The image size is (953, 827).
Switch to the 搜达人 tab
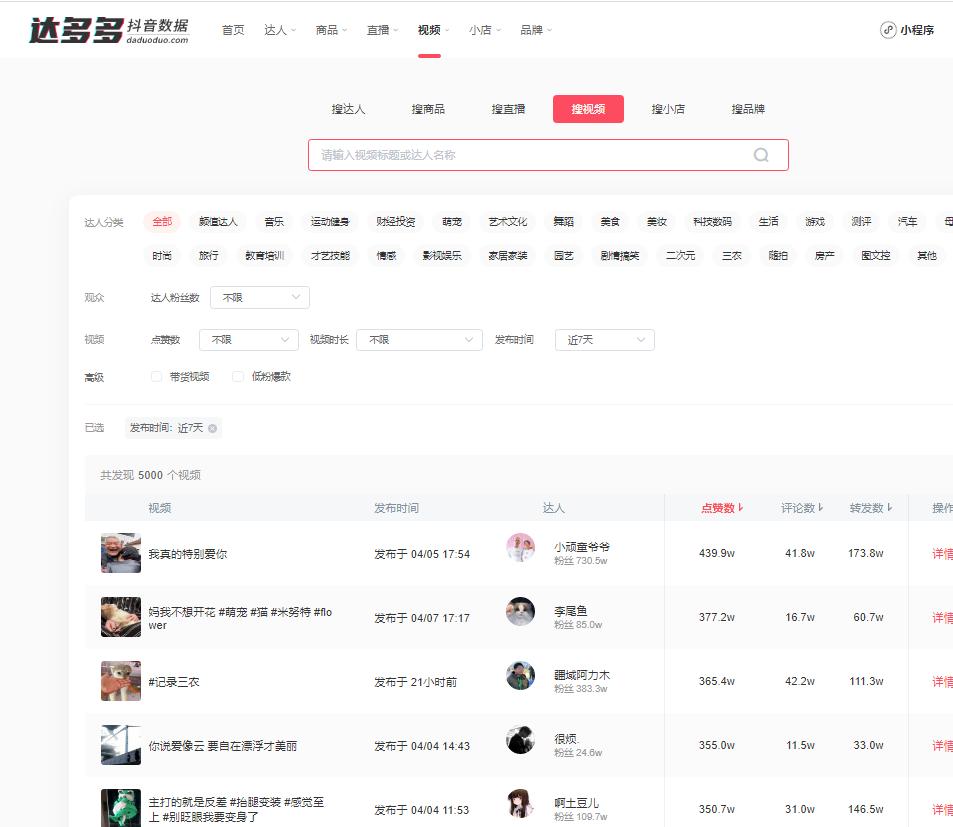pyautogui.click(x=347, y=109)
